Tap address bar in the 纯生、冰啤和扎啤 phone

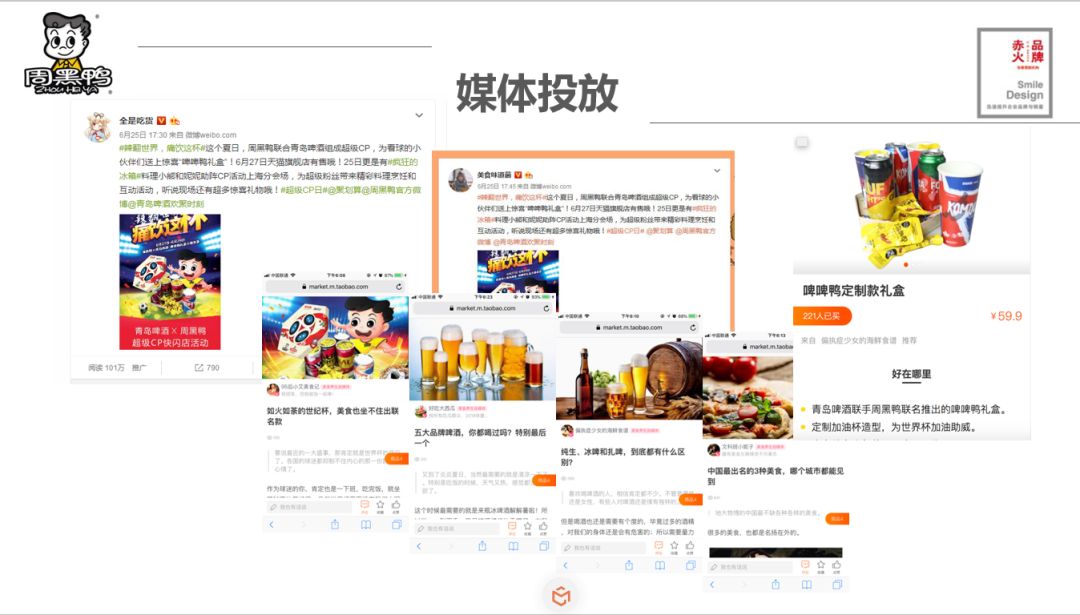(630, 327)
